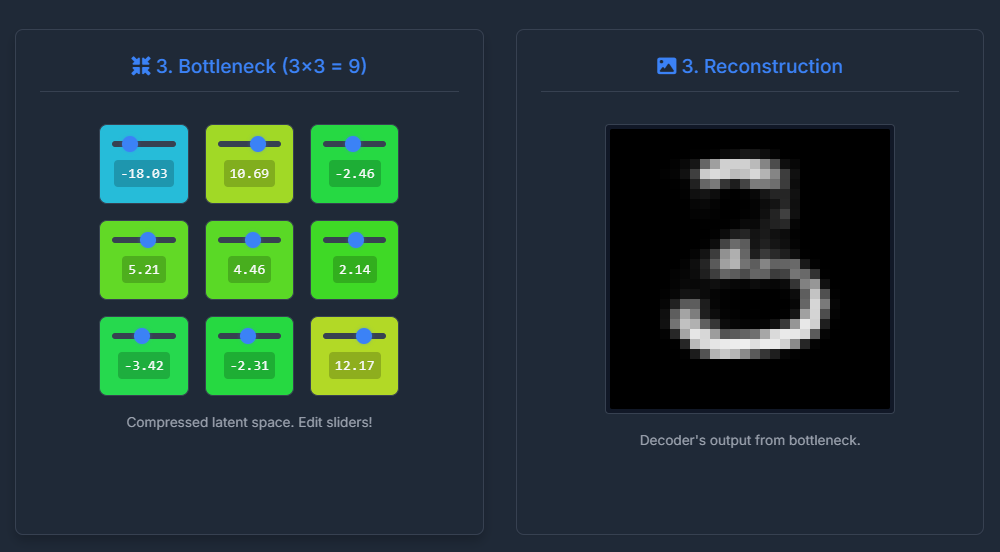Click the reconstructed digit image
The image size is (1000, 552).
click(749, 269)
